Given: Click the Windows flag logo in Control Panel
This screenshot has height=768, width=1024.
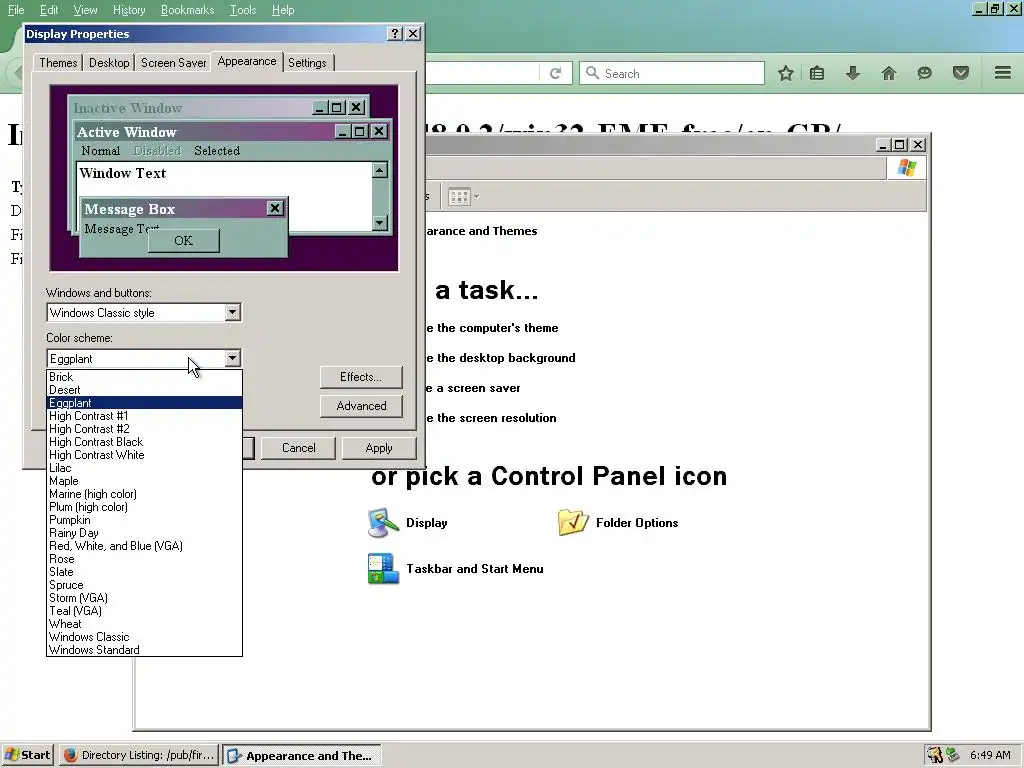Looking at the screenshot, I should [x=906, y=168].
